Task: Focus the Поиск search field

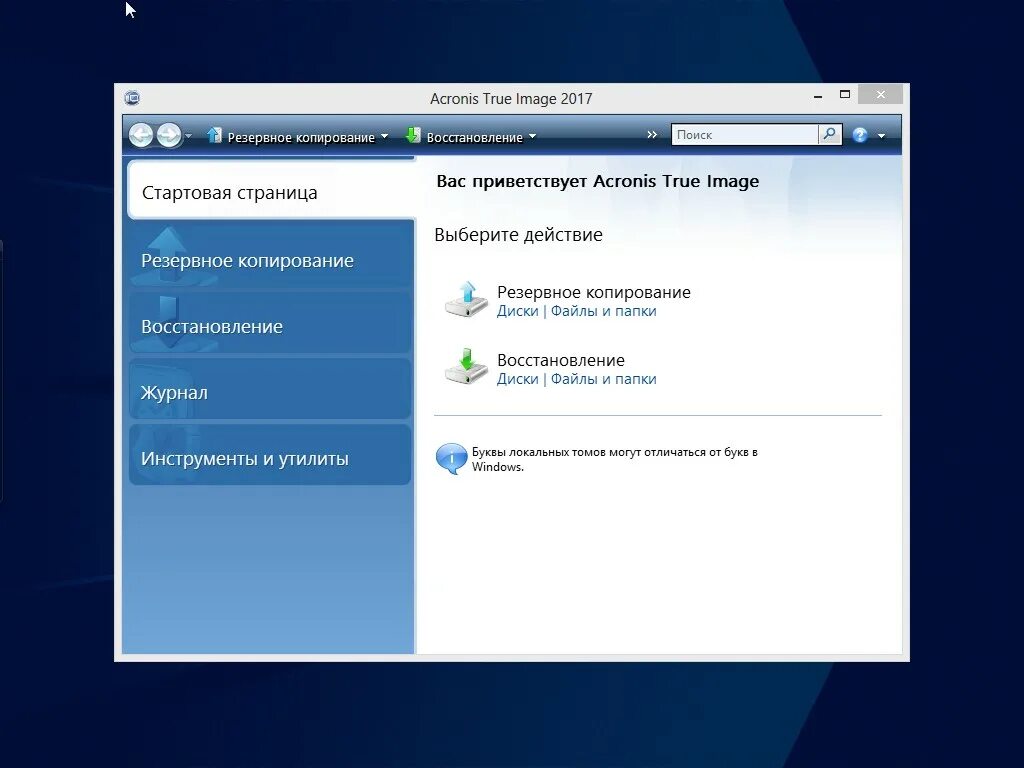Action: pos(744,135)
